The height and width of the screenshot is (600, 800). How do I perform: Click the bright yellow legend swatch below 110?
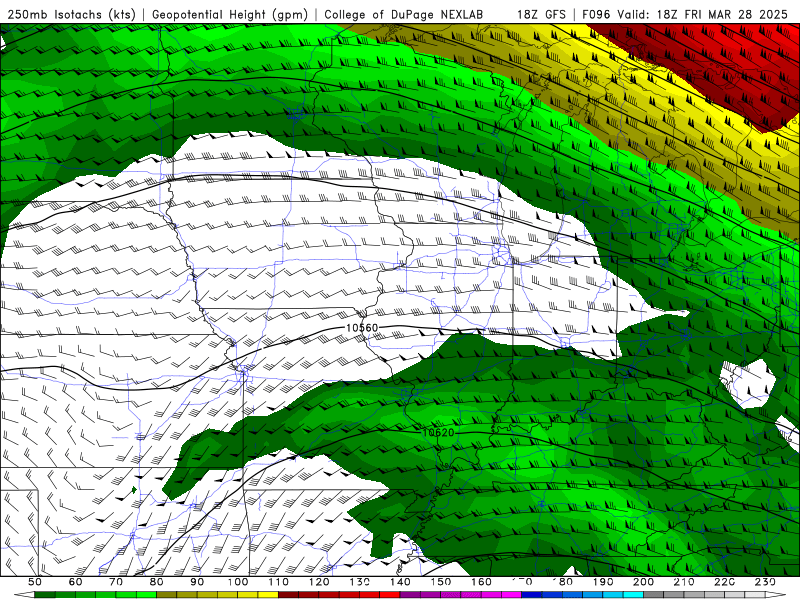(x=268, y=595)
